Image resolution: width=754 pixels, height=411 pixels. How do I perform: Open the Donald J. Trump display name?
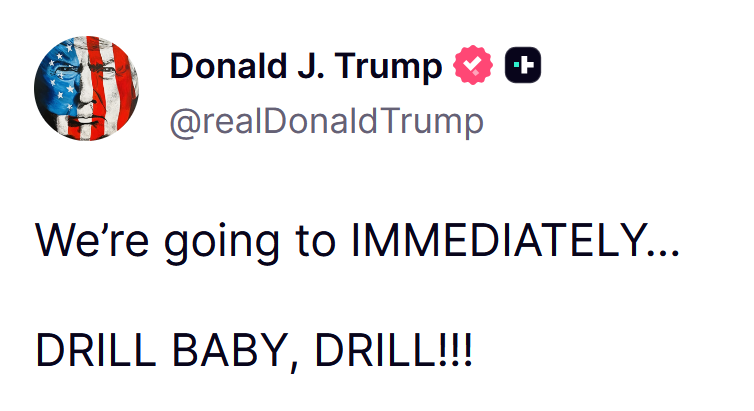click(306, 67)
